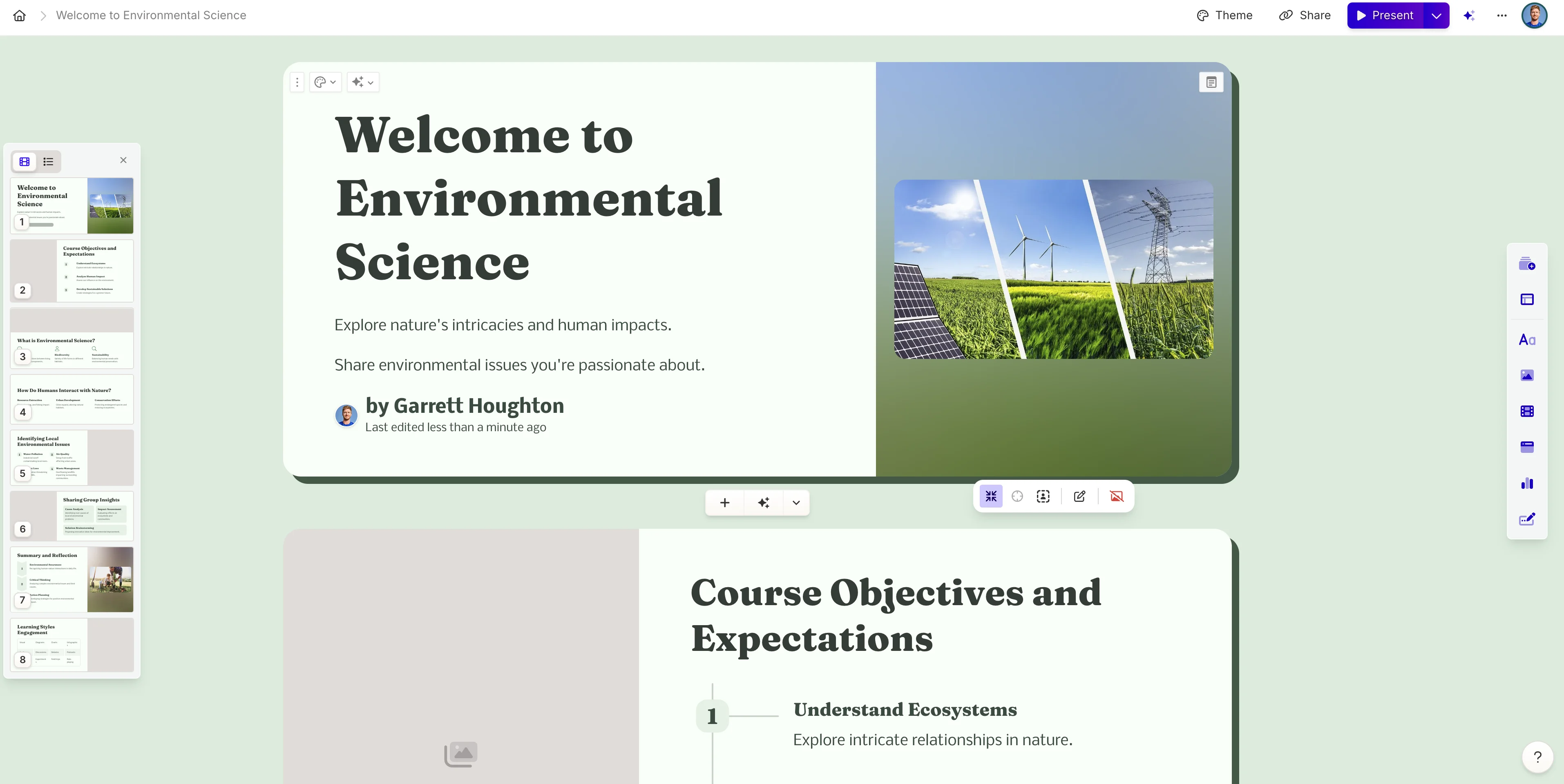Switch to outline list view
This screenshot has height=784, width=1564.
tap(49, 161)
